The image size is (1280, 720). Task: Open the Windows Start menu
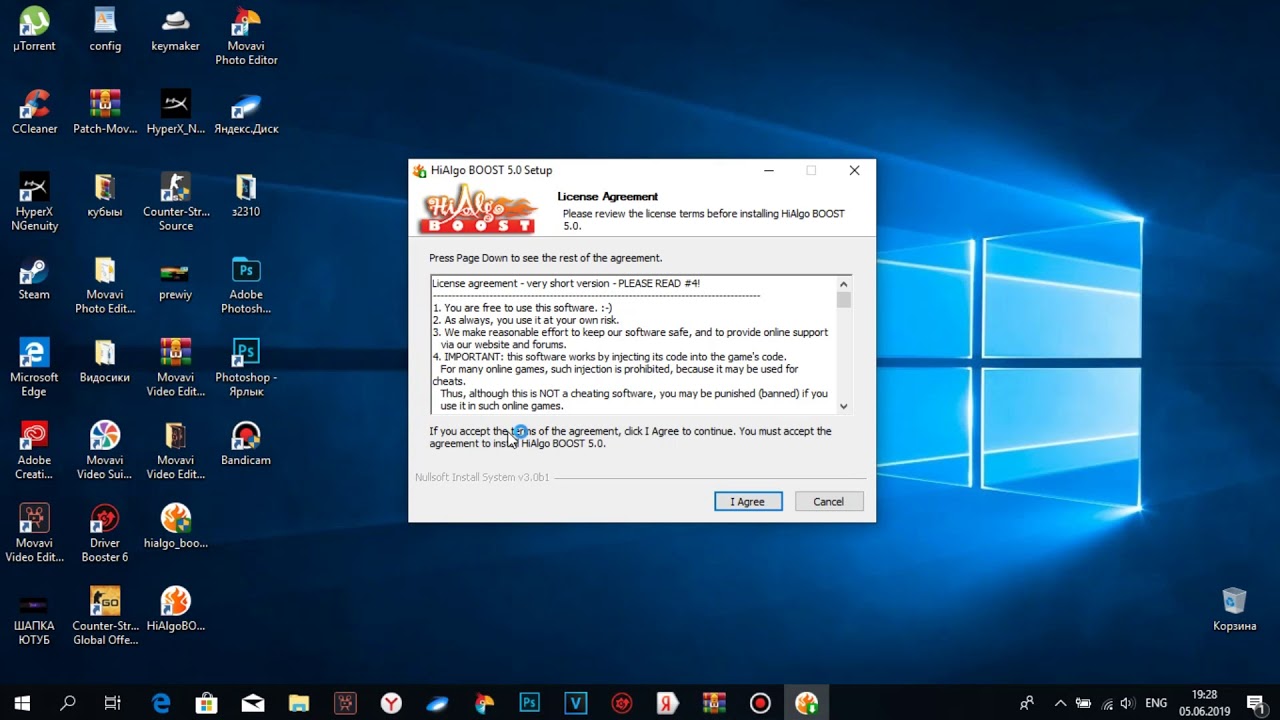coord(22,703)
